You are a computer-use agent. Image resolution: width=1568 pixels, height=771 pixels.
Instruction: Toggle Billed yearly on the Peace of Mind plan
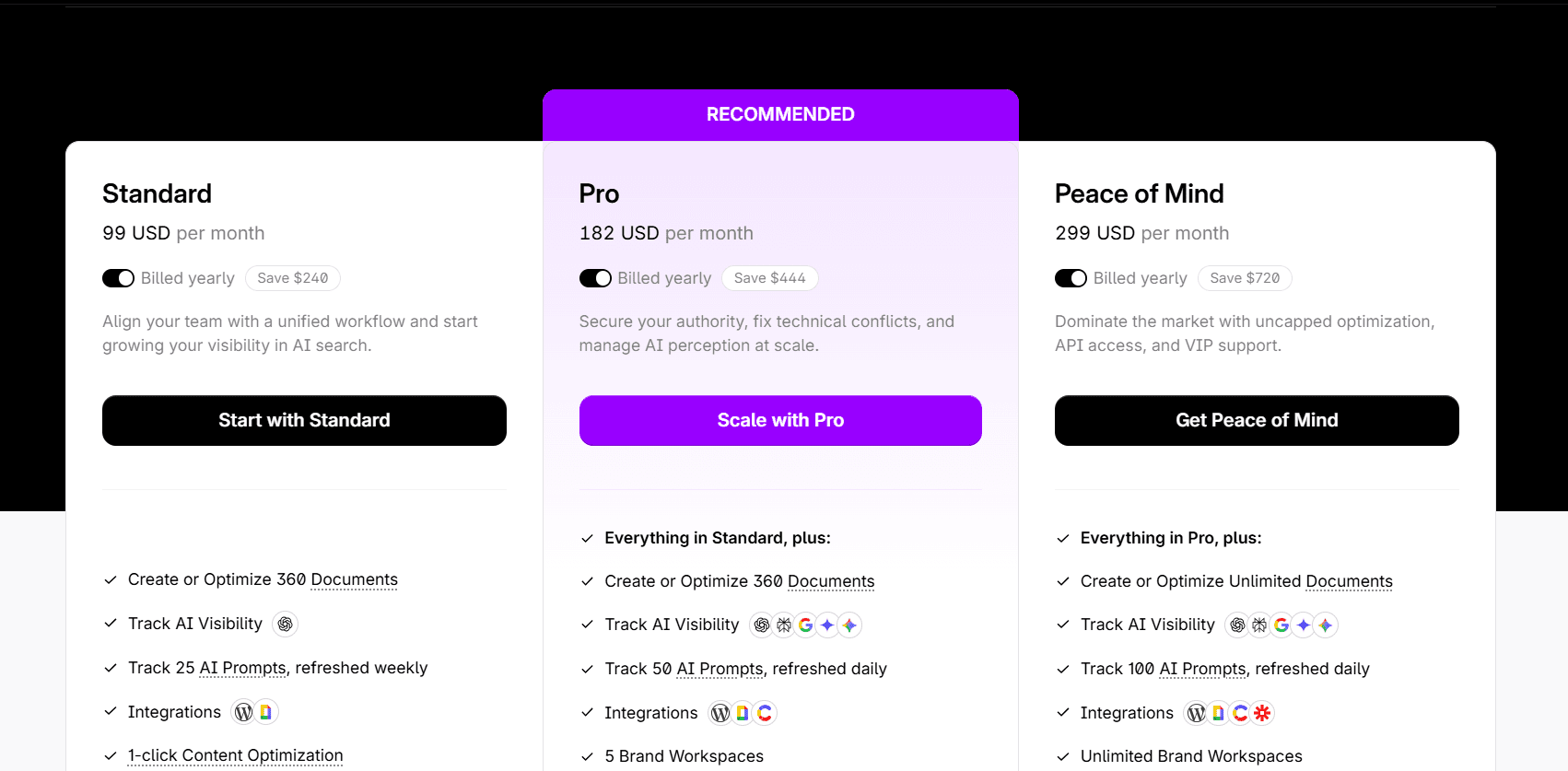1071,277
